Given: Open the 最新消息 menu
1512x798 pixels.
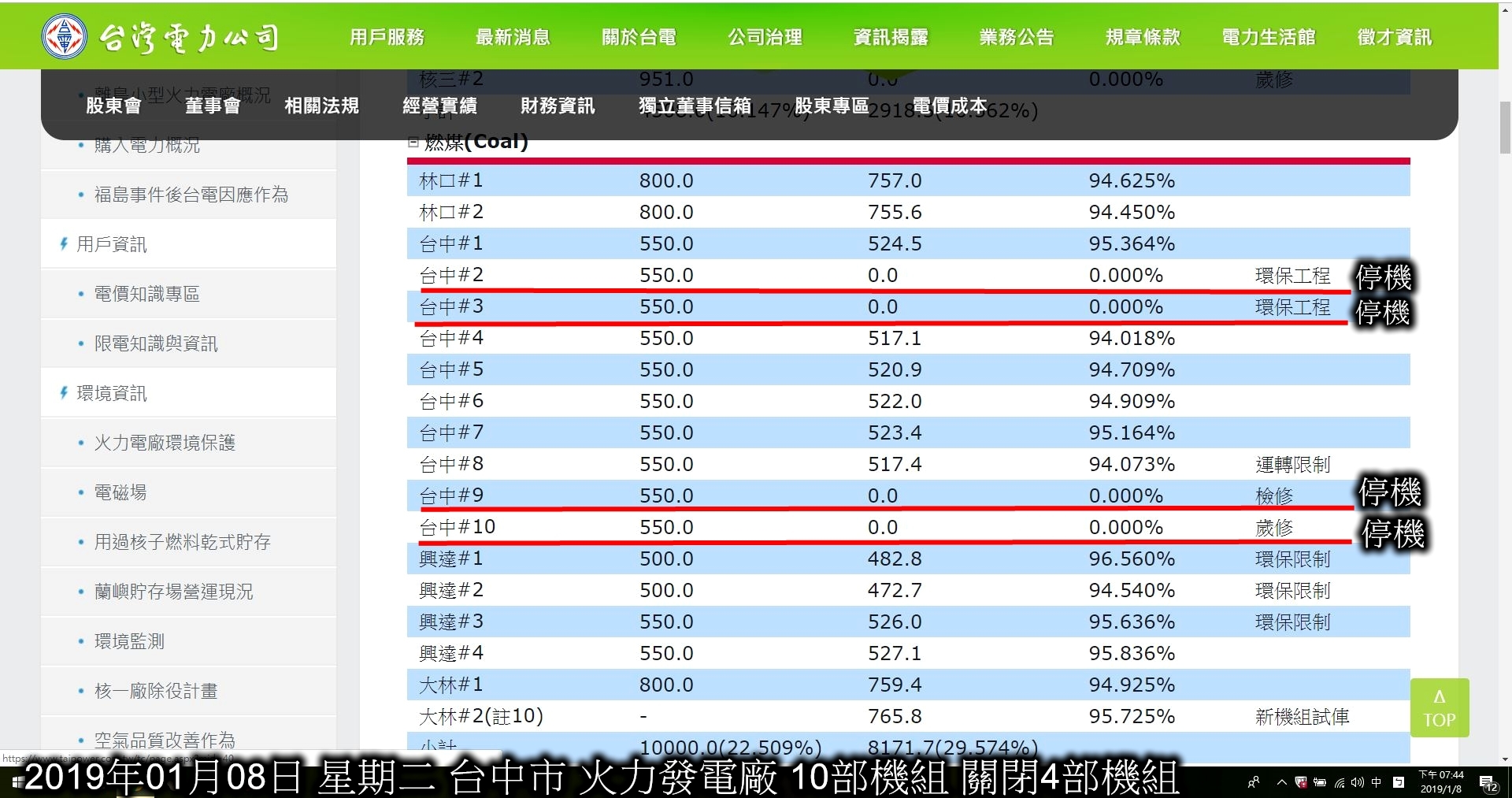Looking at the screenshot, I should [513, 37].
